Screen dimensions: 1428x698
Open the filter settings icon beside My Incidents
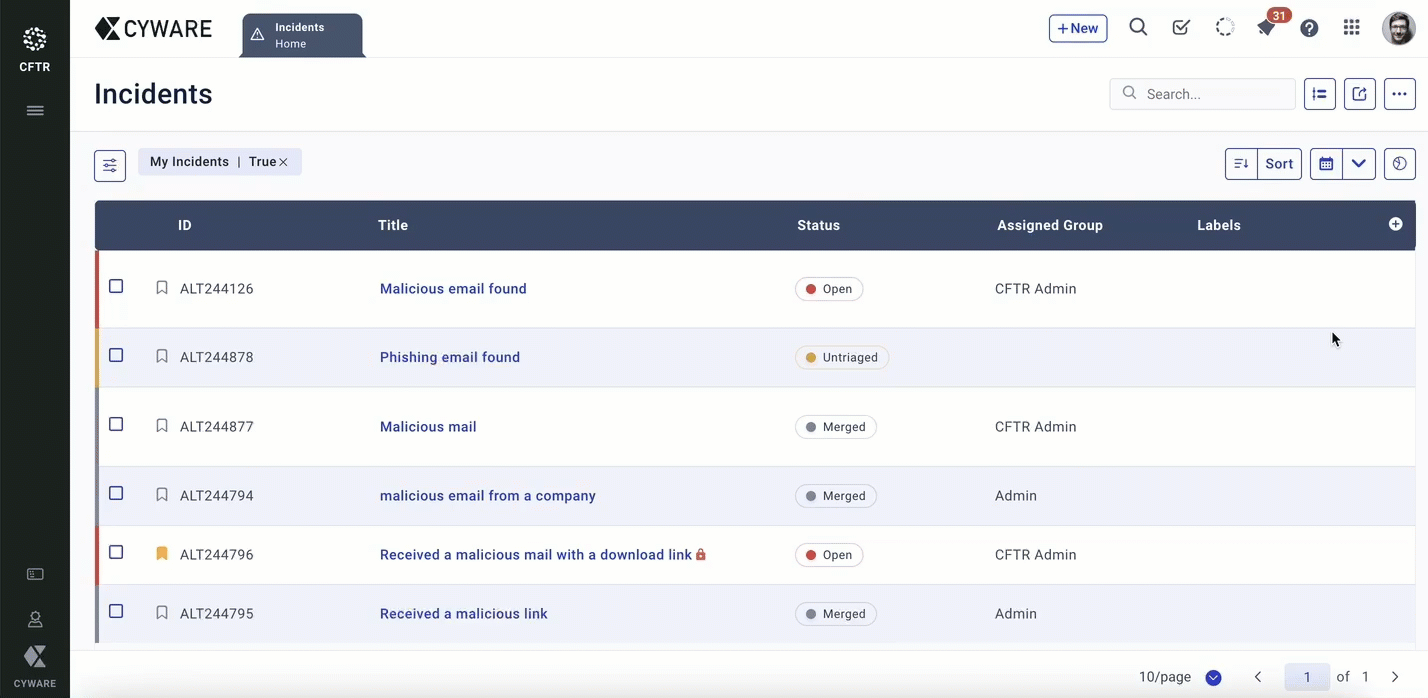(110, 165)
